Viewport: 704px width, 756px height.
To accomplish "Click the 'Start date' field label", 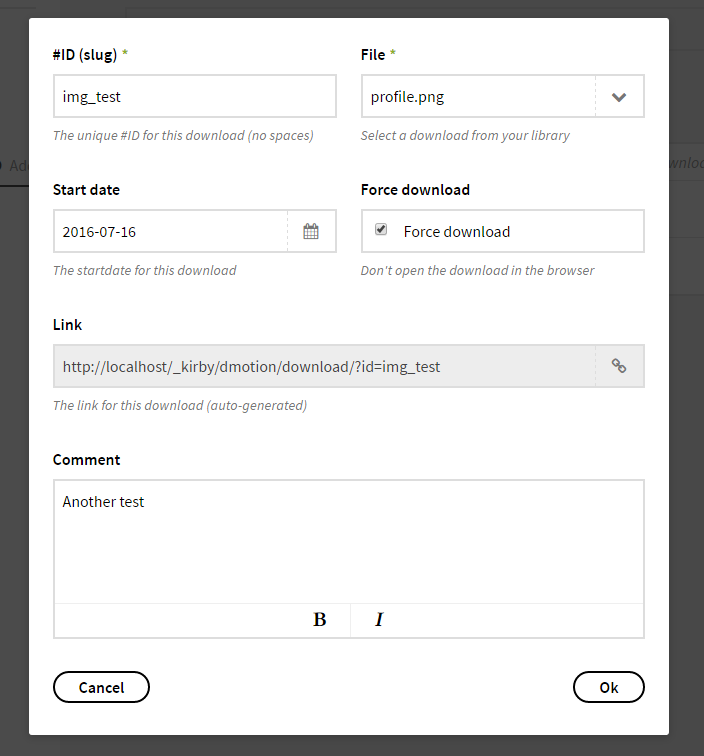I will point(86,190).
